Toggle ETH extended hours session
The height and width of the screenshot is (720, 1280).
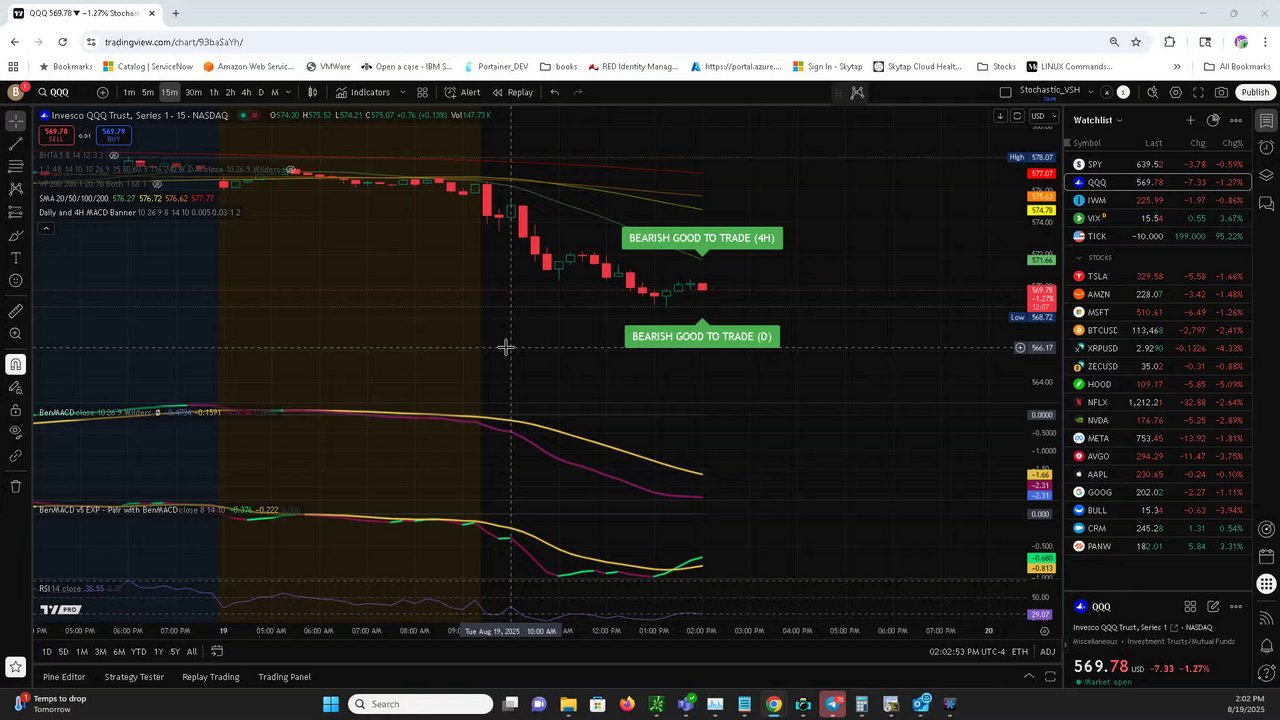click(1019, 652)
